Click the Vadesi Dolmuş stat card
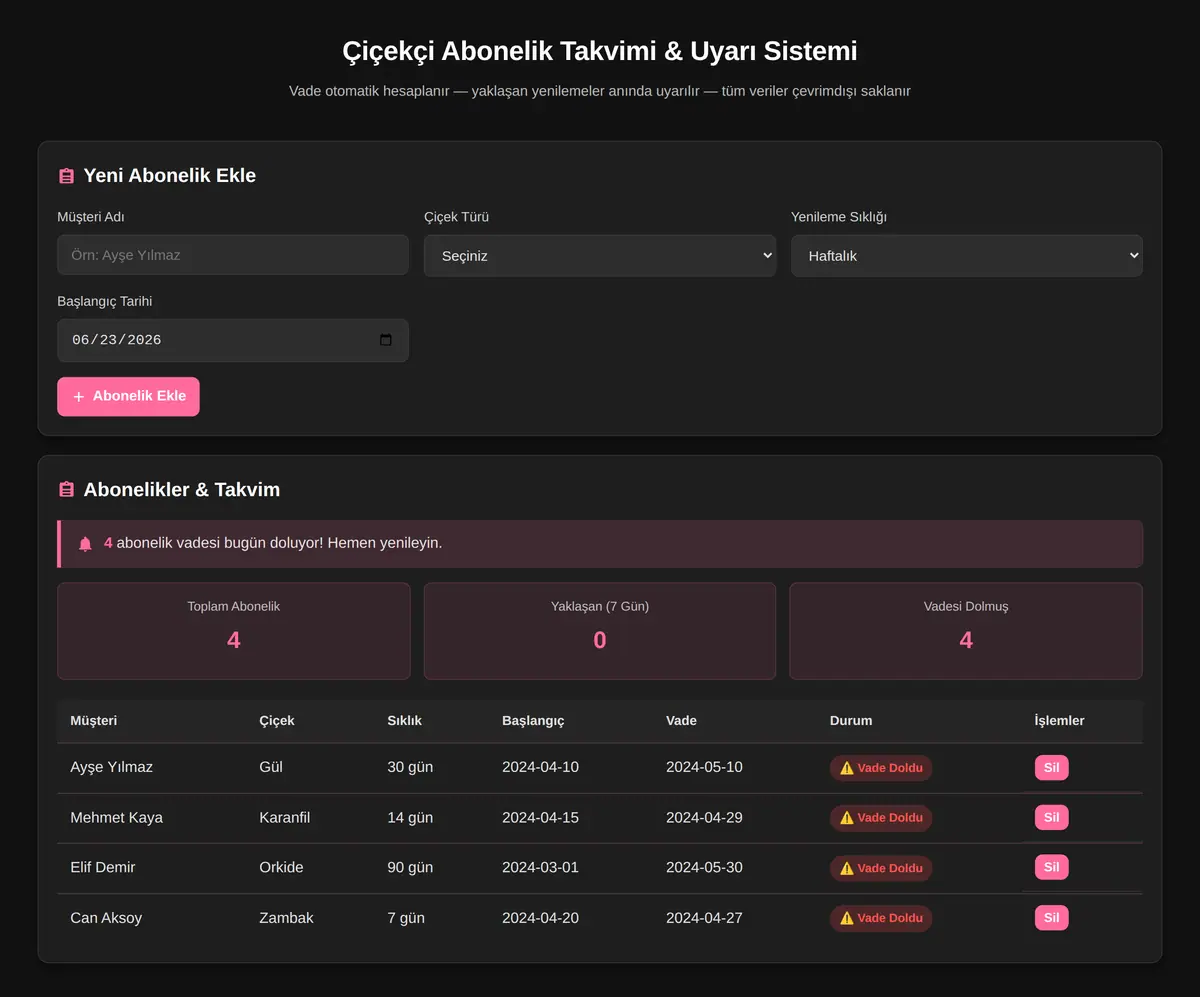The height and width of the screenshot is (997, 1200). coord(966,631)
